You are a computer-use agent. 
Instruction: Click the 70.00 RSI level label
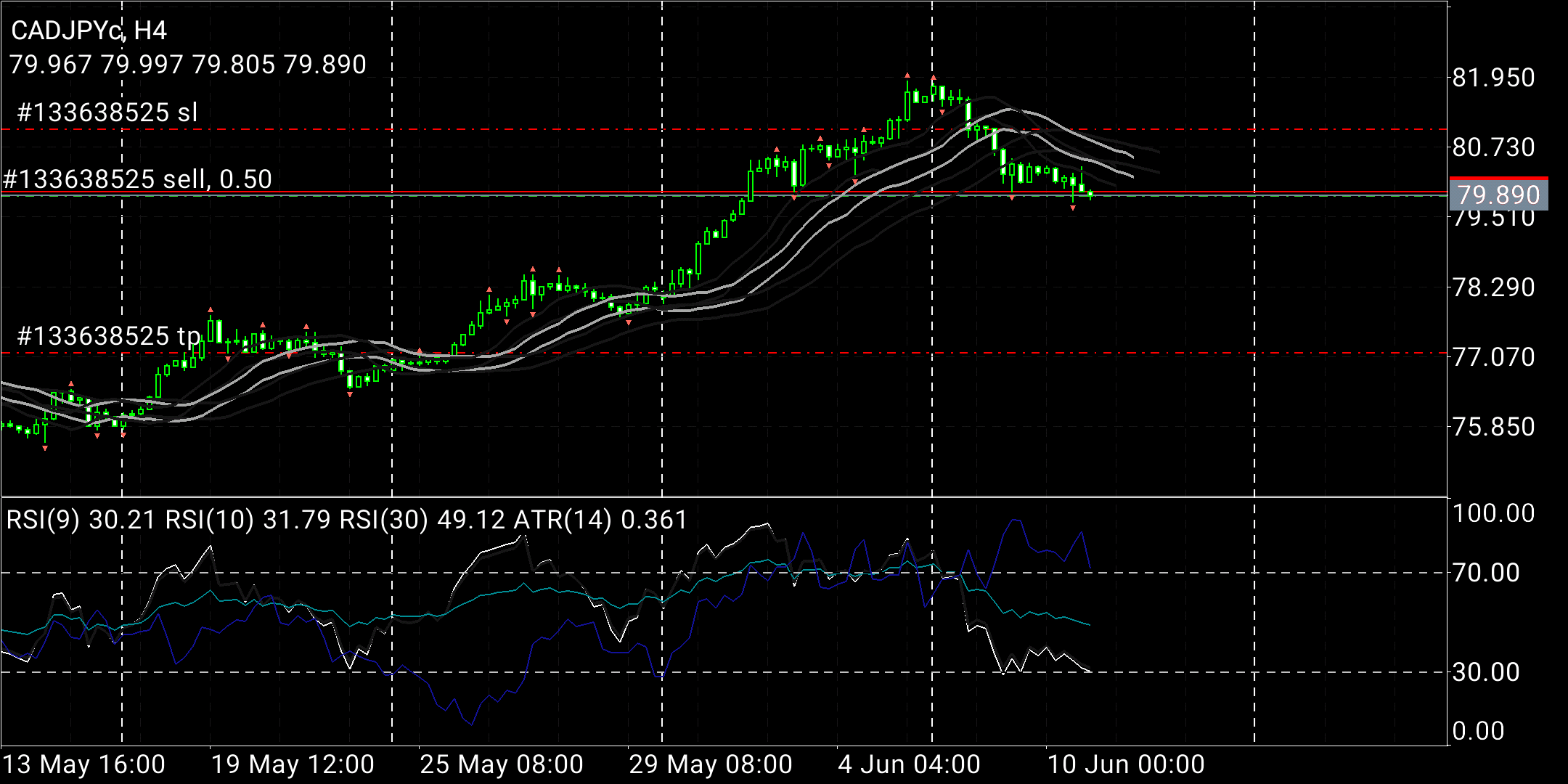coord(1485,573)
